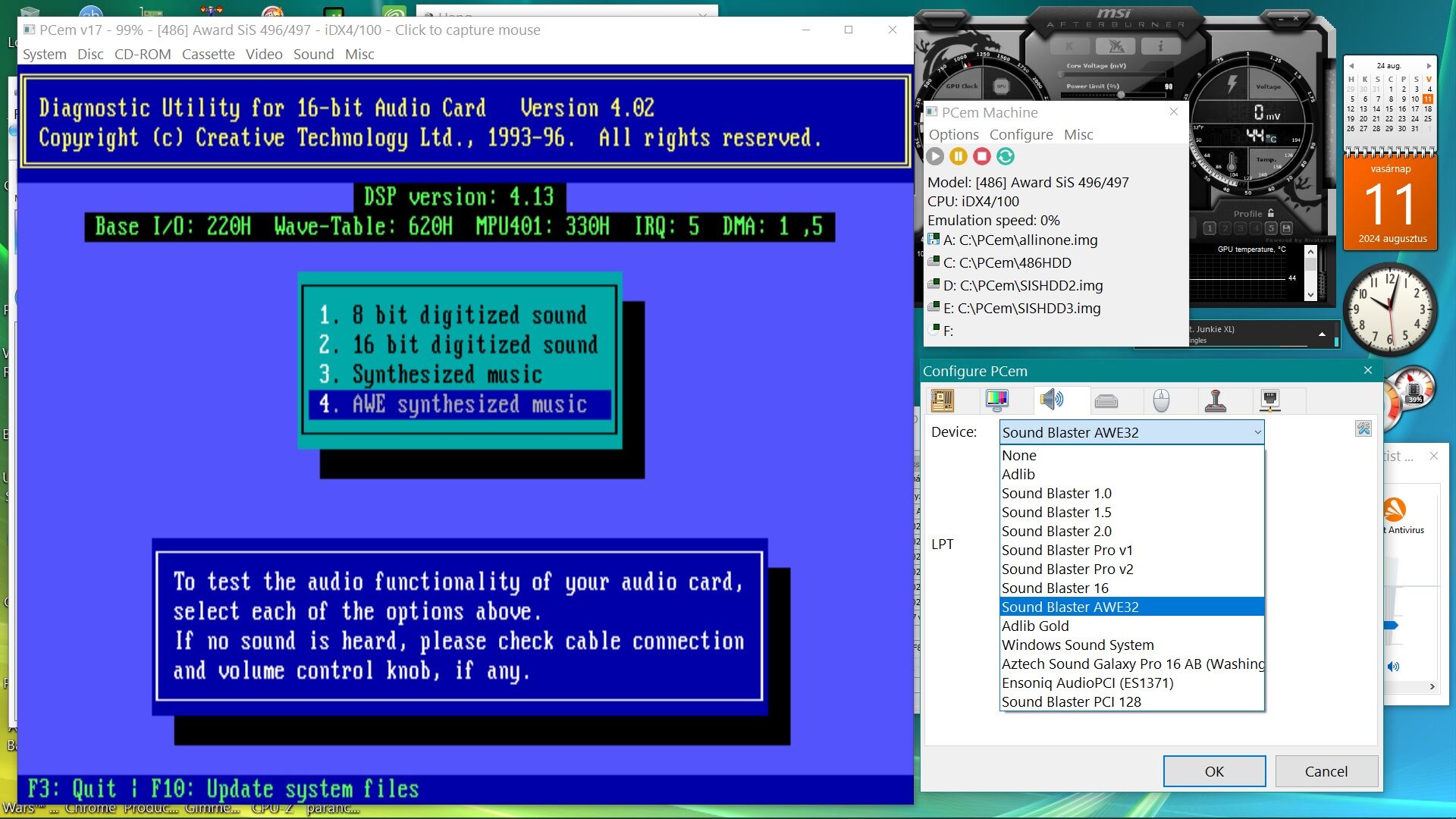The width and height of the screenshot is (1456, 819).
Task: Click the yellow Pause button in PCem Machine
Action: click(x=959, y=156)
